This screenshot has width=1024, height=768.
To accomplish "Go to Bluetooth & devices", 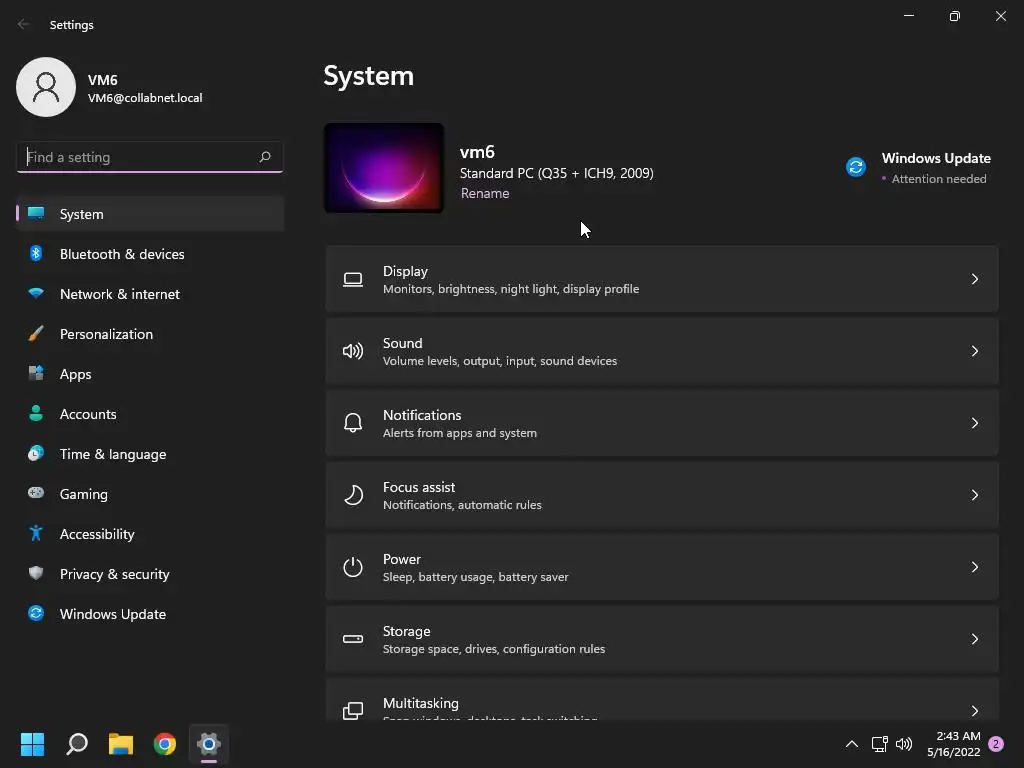I will tap(122, 254).
